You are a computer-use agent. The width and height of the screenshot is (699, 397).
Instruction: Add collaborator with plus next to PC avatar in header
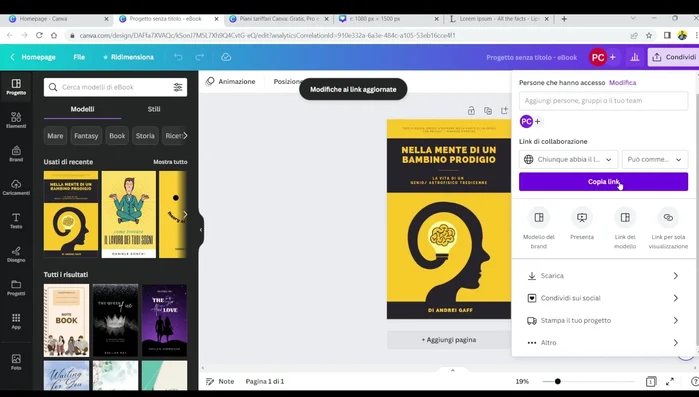click(x=613, y=57)
